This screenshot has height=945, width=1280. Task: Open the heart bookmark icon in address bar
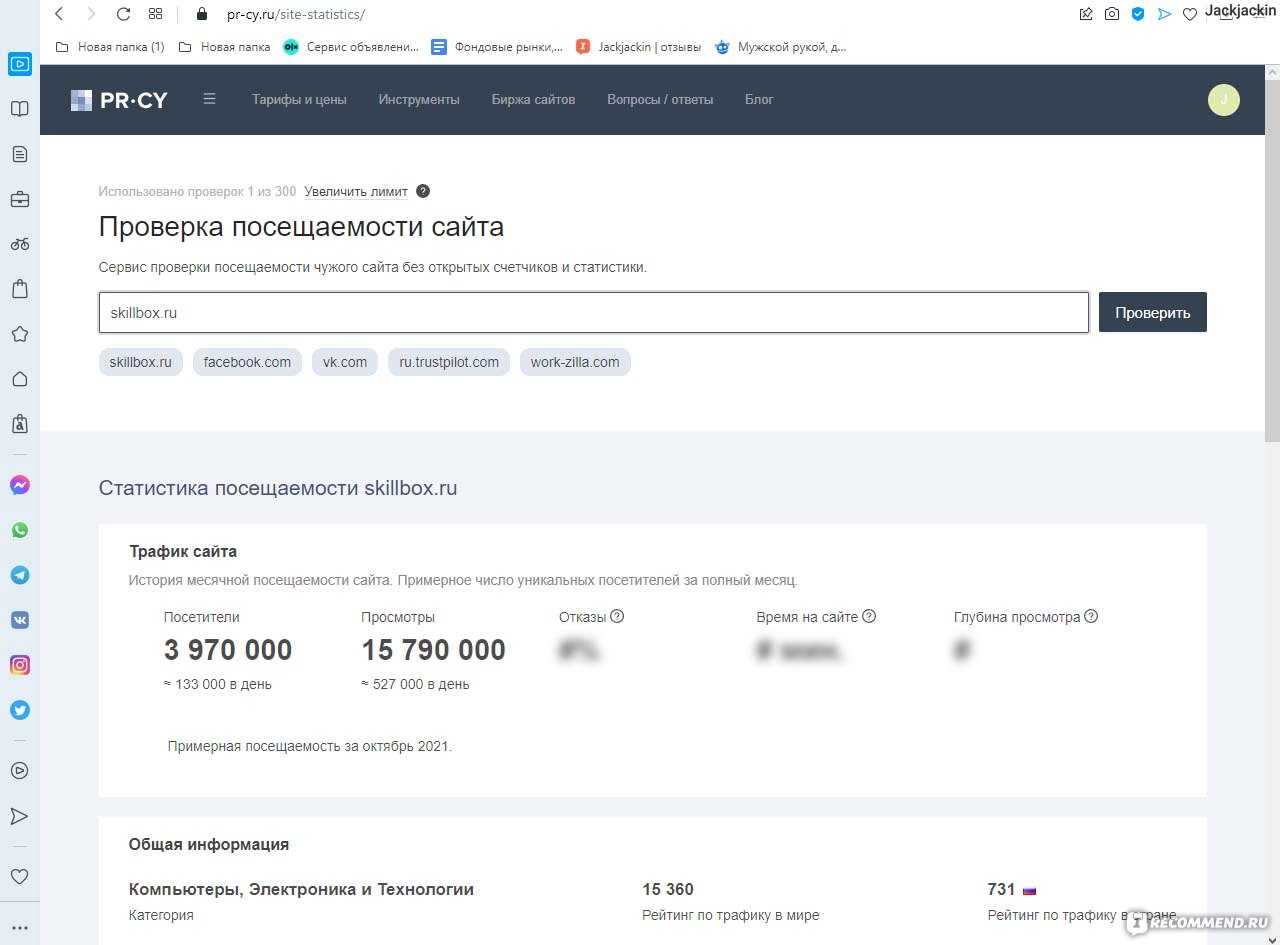1190,14
